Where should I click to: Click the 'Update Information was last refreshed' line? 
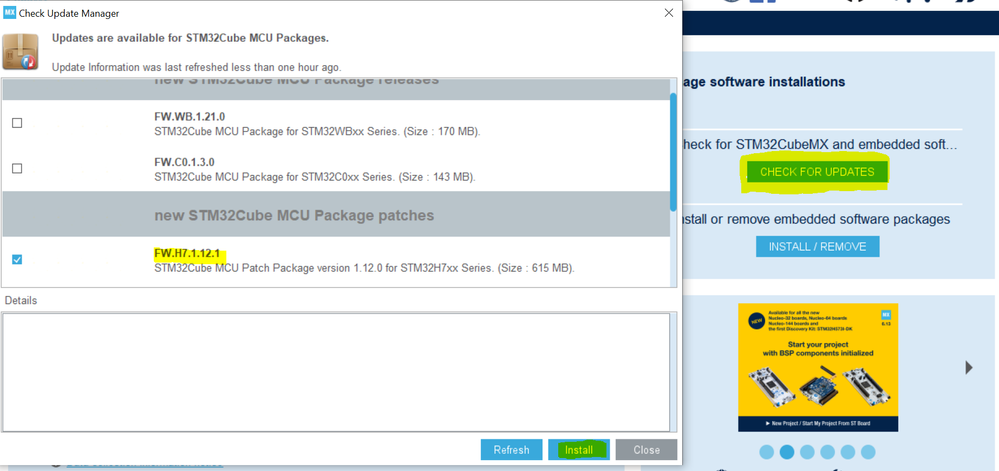[196, 67]
